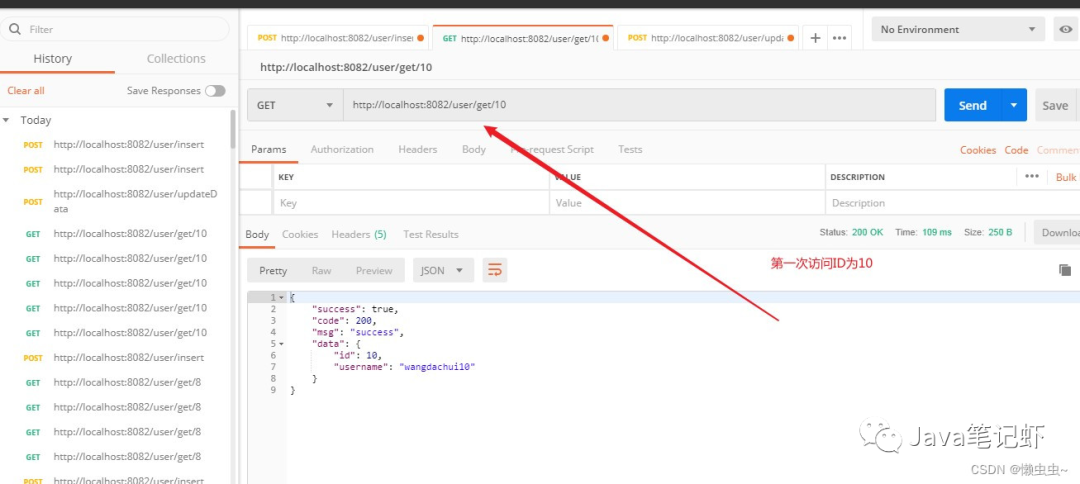The image size is (1080, 484).
Task: Collapse the Today history group
Action: tap(6, 120)
